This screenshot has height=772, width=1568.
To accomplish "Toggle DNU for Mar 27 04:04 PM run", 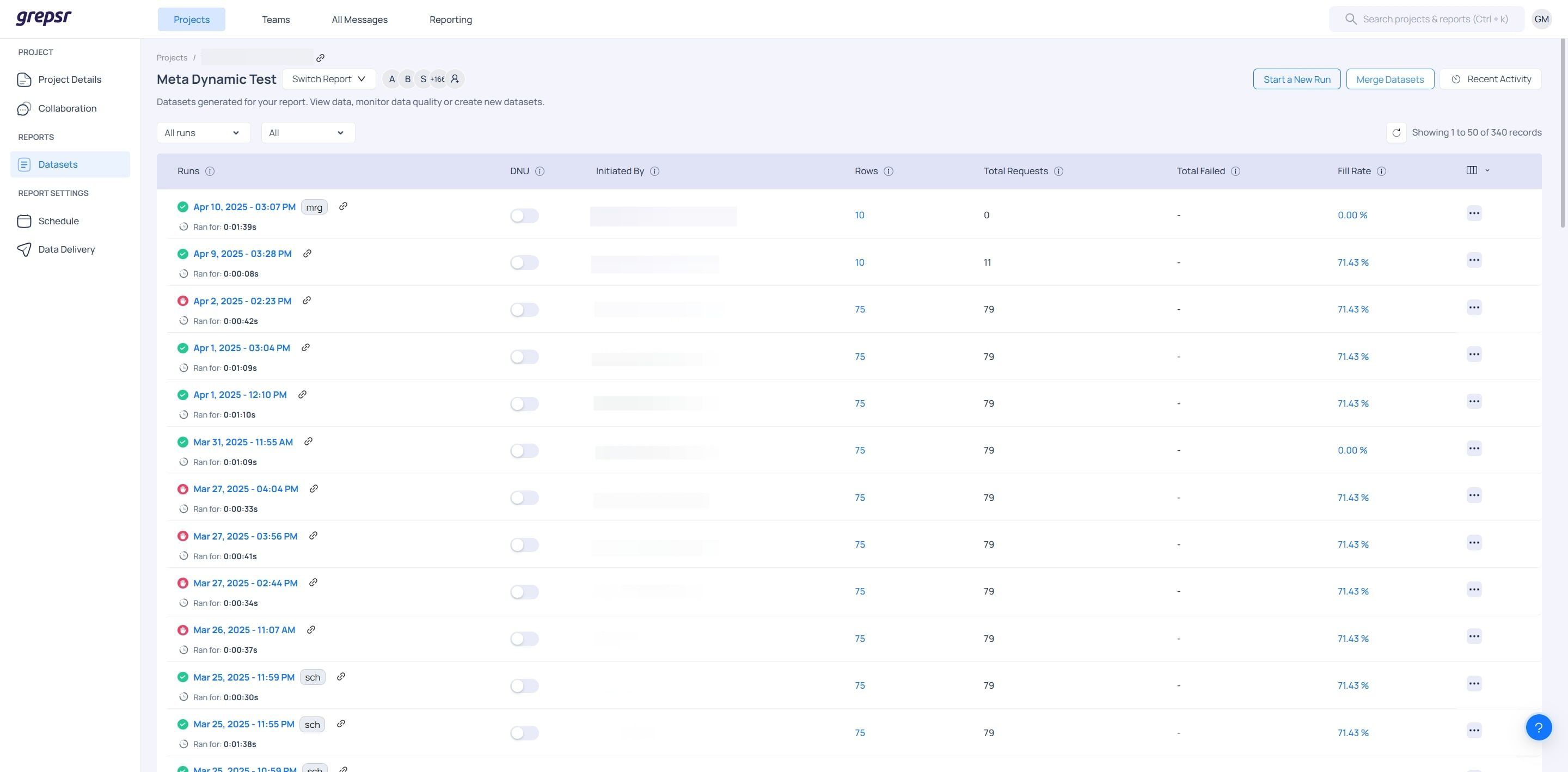I will click(524, 498).
